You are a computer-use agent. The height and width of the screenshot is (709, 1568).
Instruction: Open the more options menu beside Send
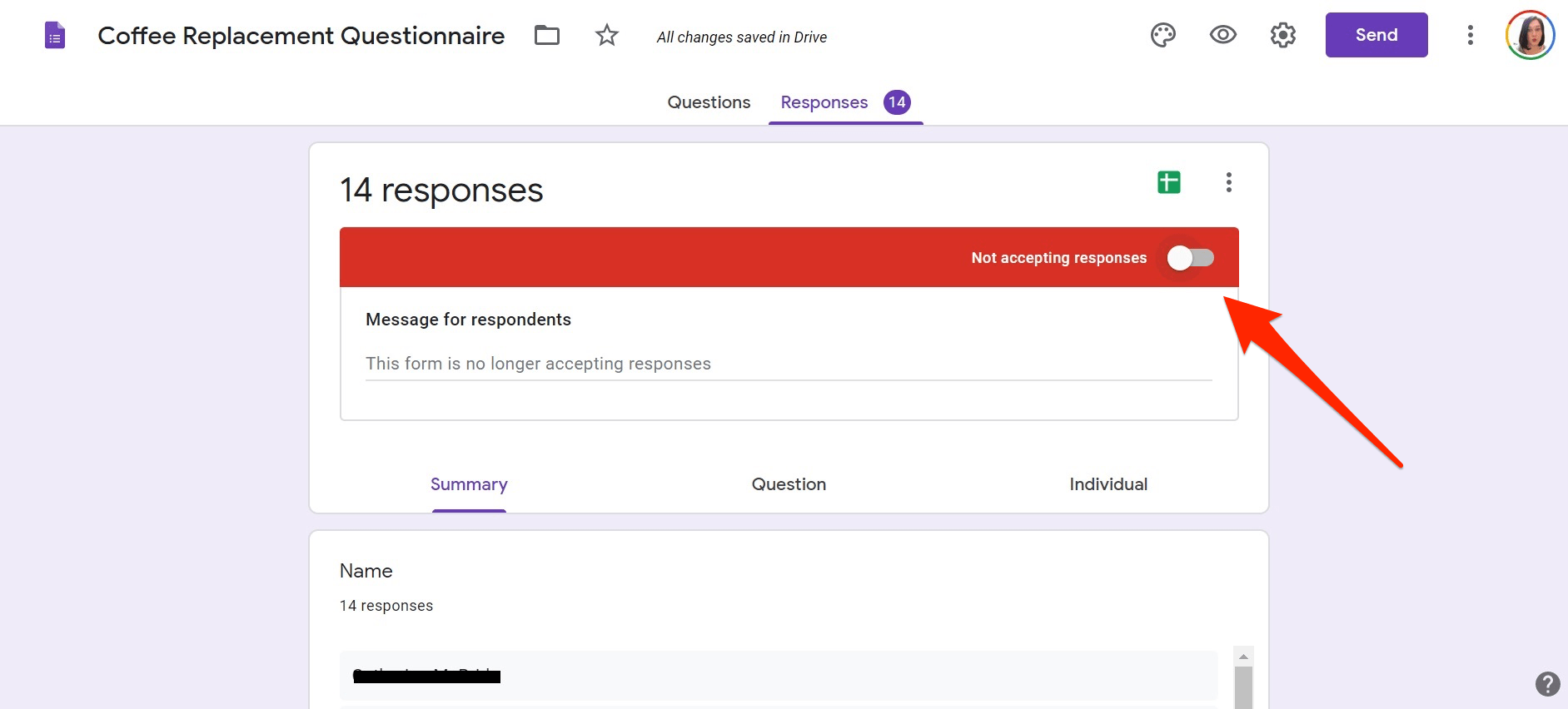point(1471,35)
